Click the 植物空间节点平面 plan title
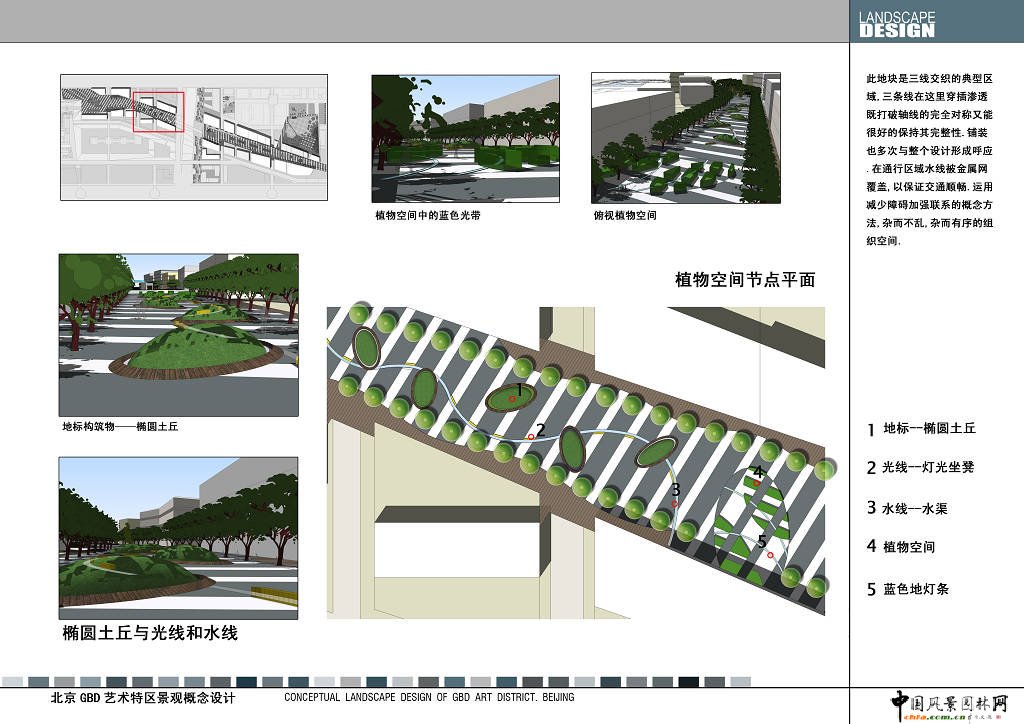This screenshot has width=1024, height=724. point(745,280)
